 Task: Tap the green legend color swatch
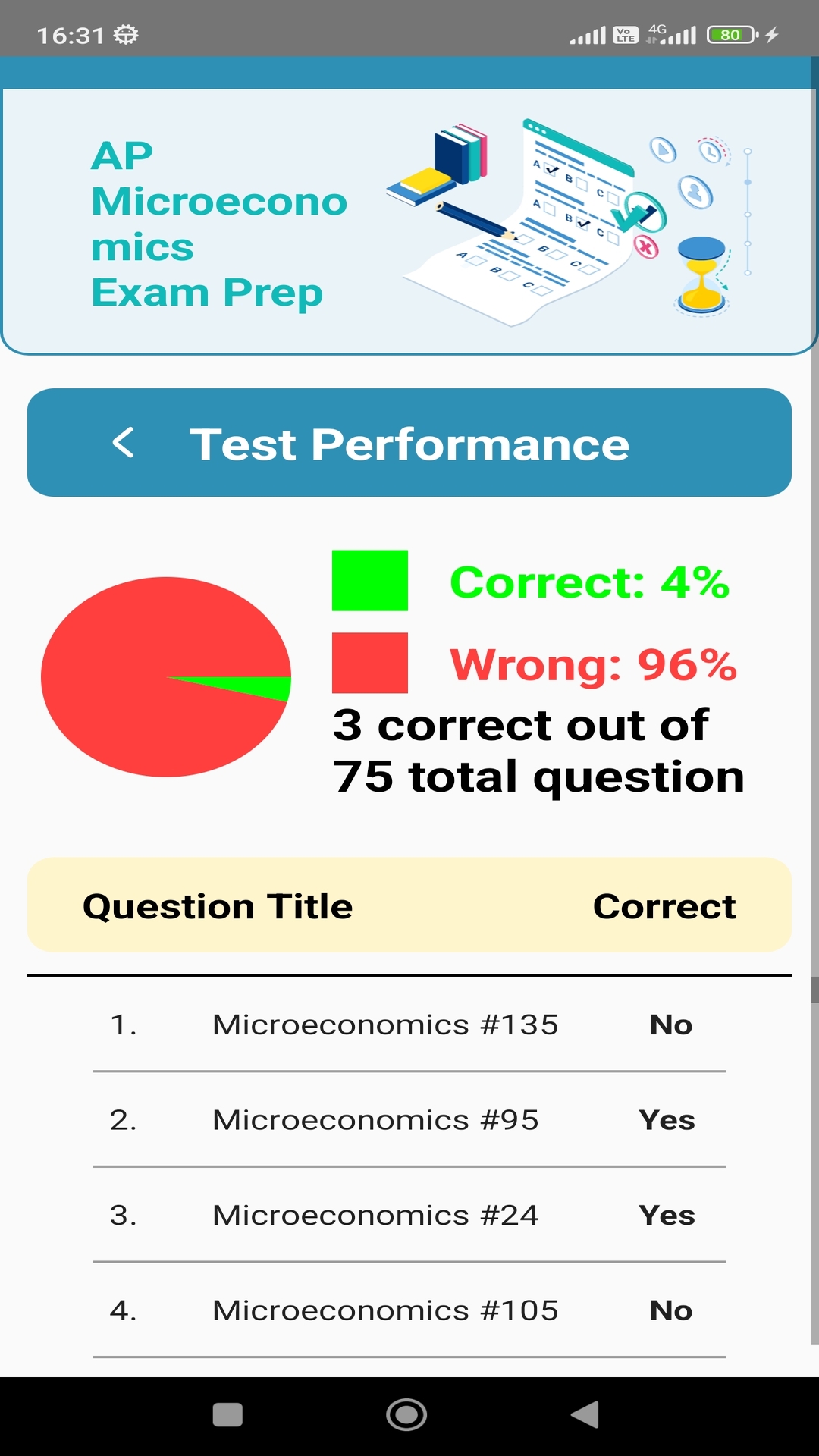(369, 582)
